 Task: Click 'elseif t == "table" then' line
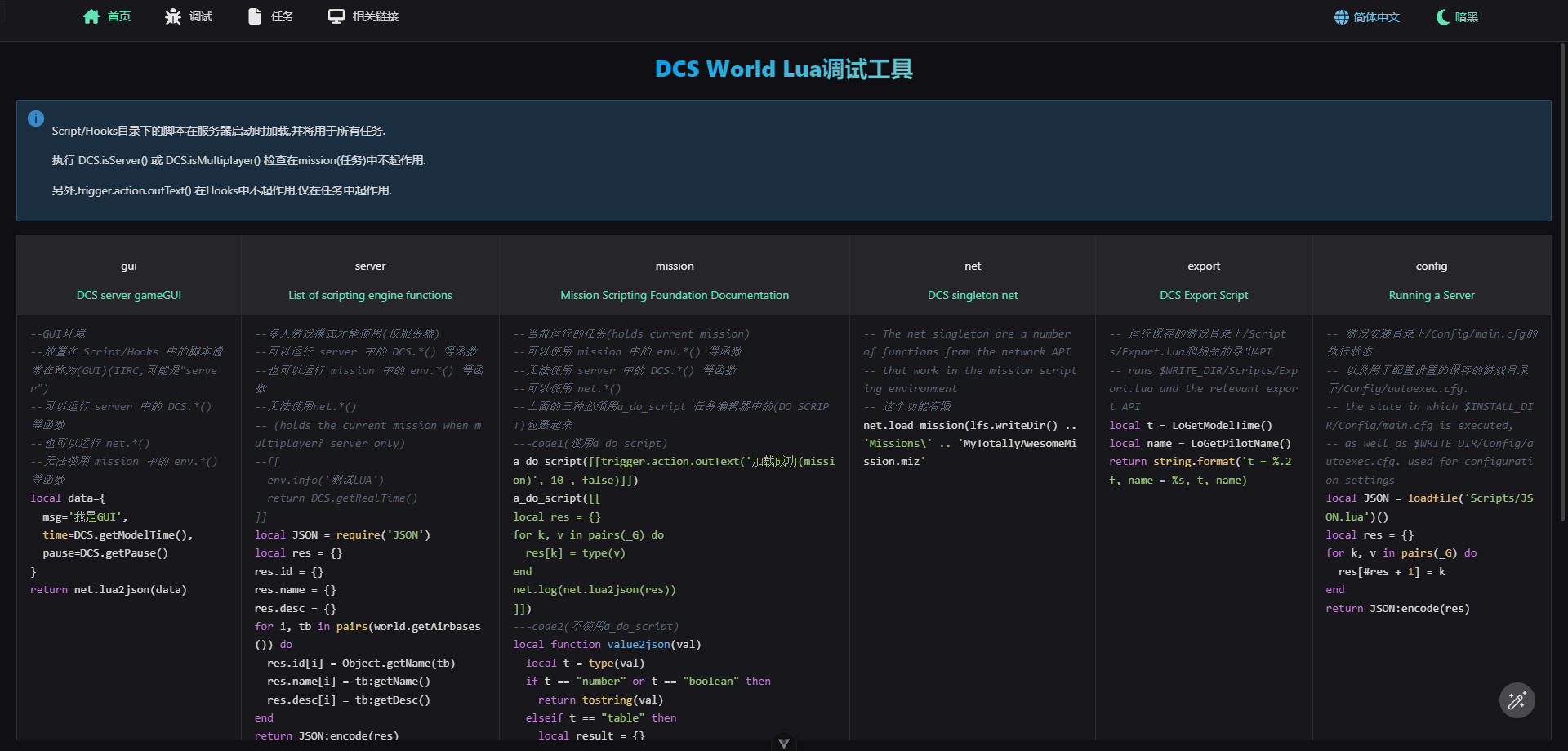(601, 718)
